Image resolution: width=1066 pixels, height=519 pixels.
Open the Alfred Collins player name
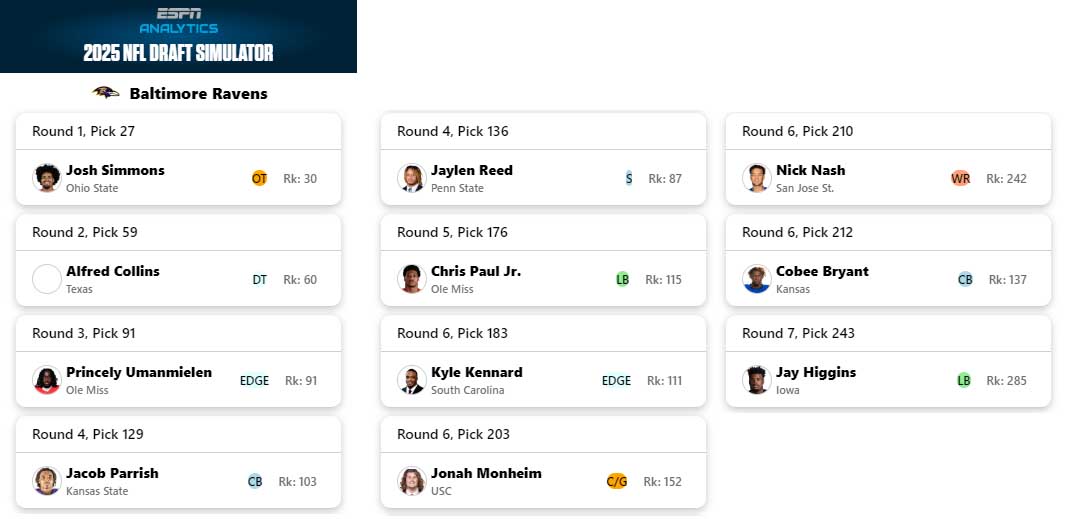point(113,271)
